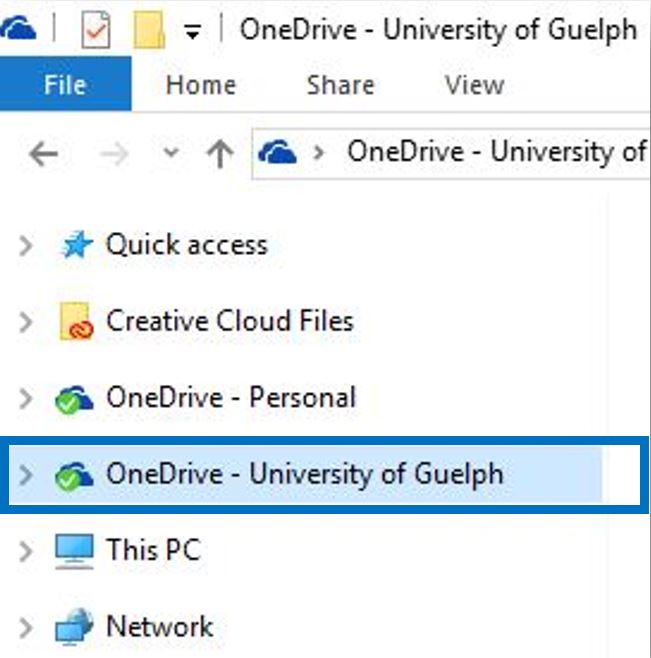Click the New Folder icon in quick toolbar
Image resolution: width=651 pixels, height=658 pixels.
click(x=149, y=31)
